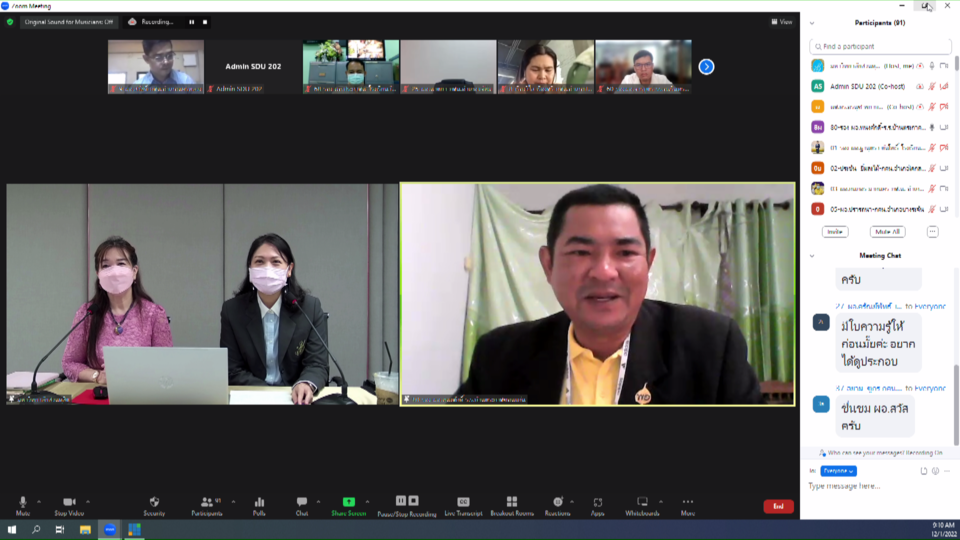
Task: Select the Admin SDU 202 video tile
Action: click(x=253, y=67)
